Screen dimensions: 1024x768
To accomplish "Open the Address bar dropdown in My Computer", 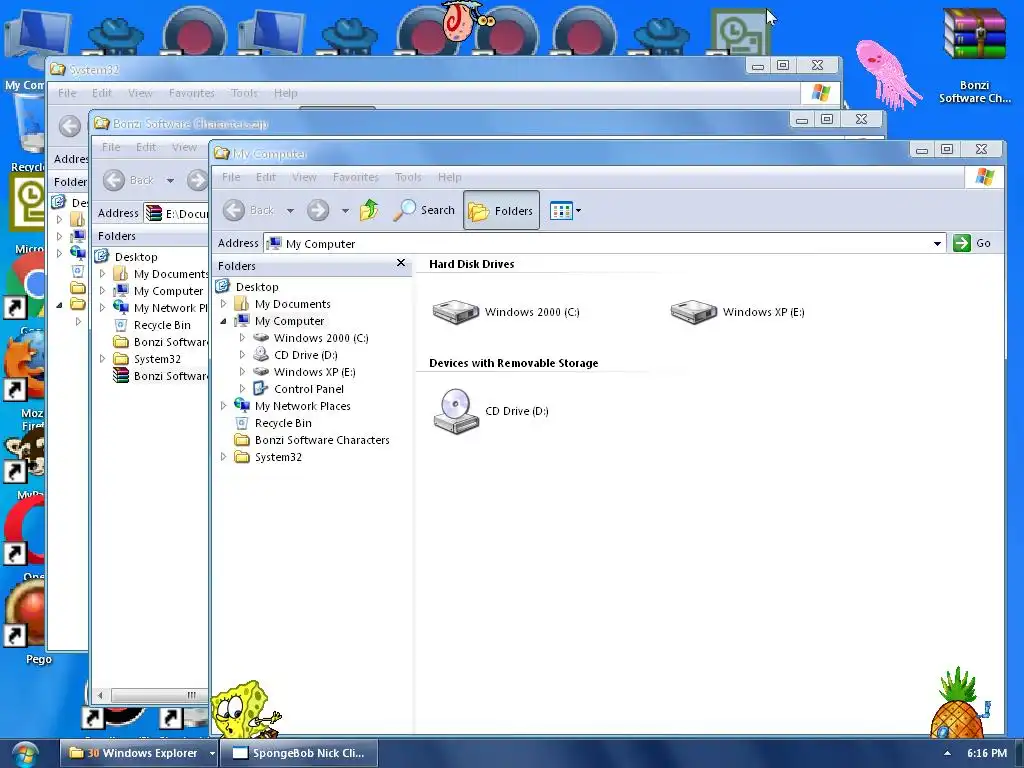I will (x=937, y=244).
